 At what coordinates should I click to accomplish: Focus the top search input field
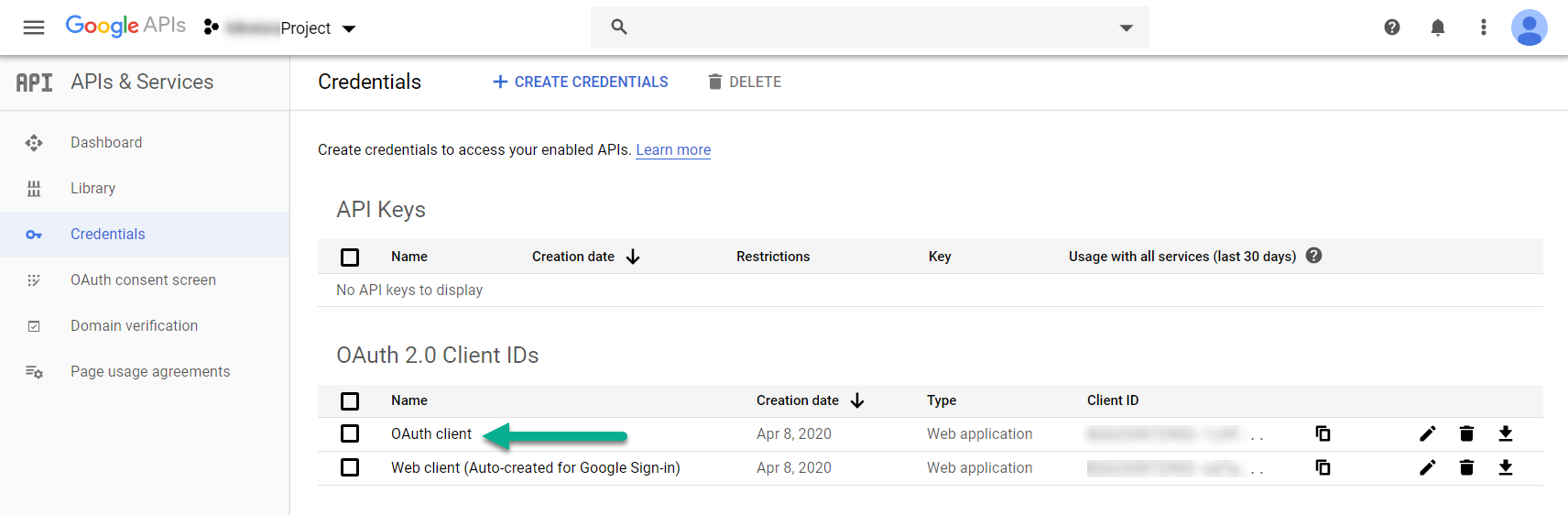click(x=870, y=27)
